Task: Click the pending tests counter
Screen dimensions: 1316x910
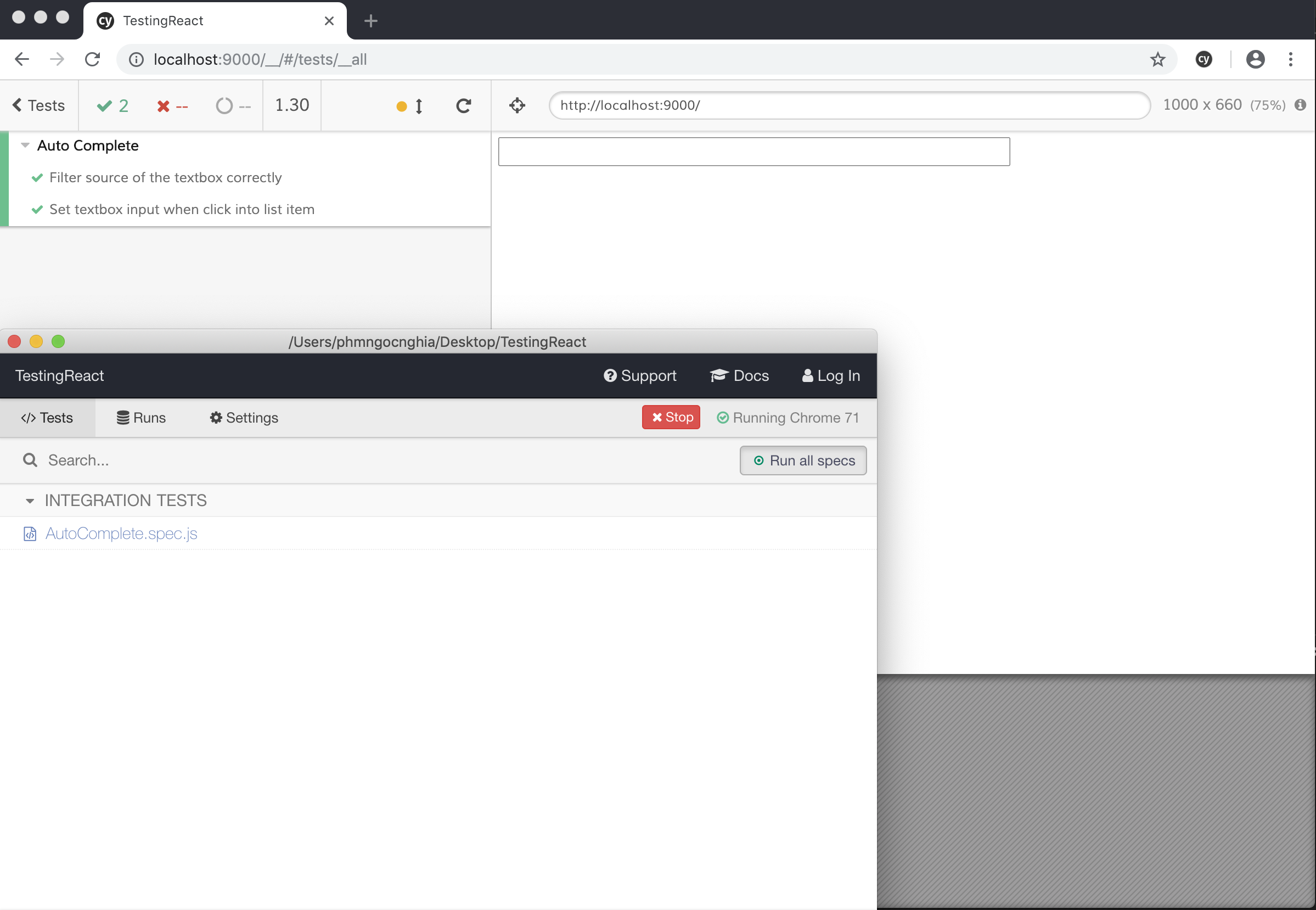Action: [x=233, y=106]
